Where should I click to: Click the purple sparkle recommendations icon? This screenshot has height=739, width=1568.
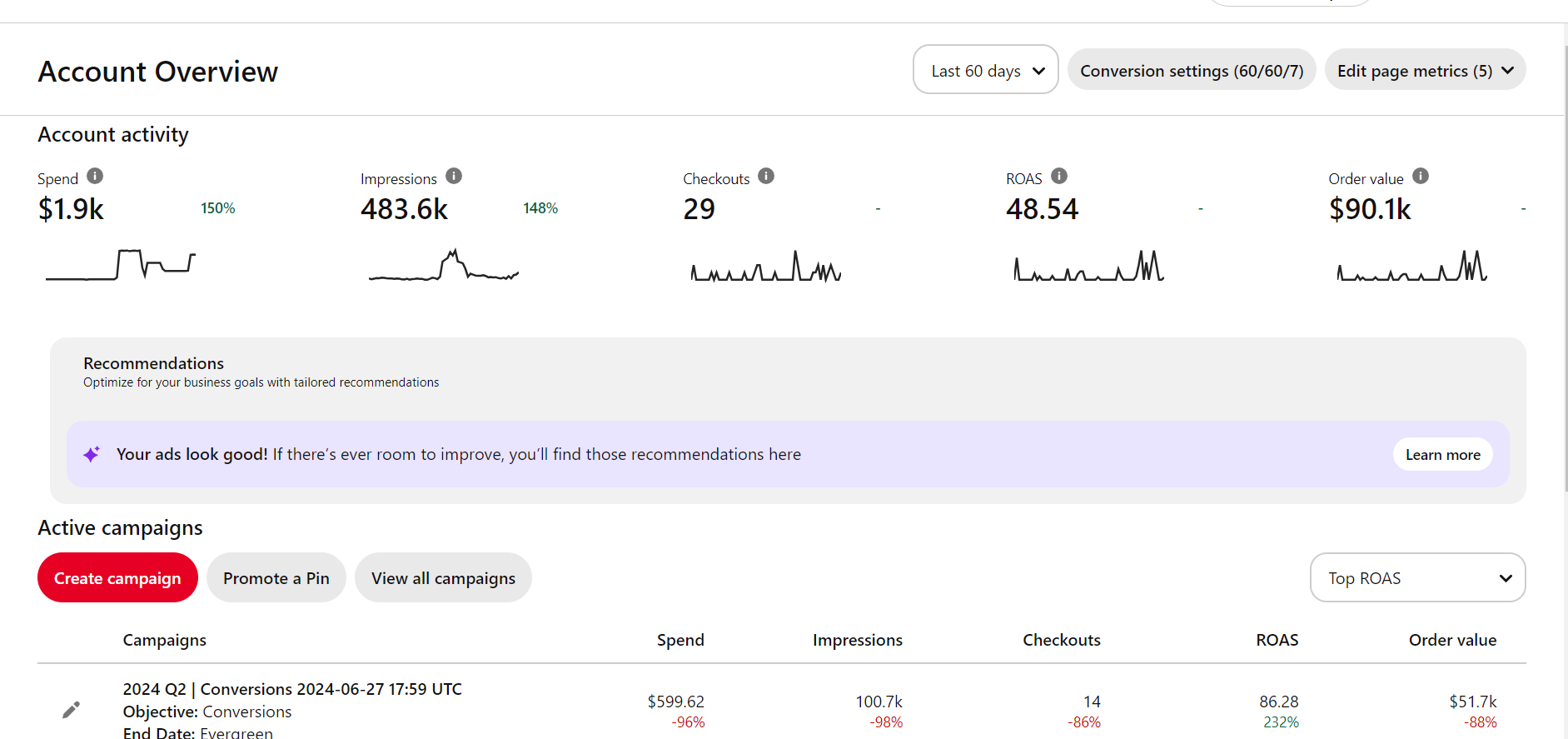tap(92, 454)
